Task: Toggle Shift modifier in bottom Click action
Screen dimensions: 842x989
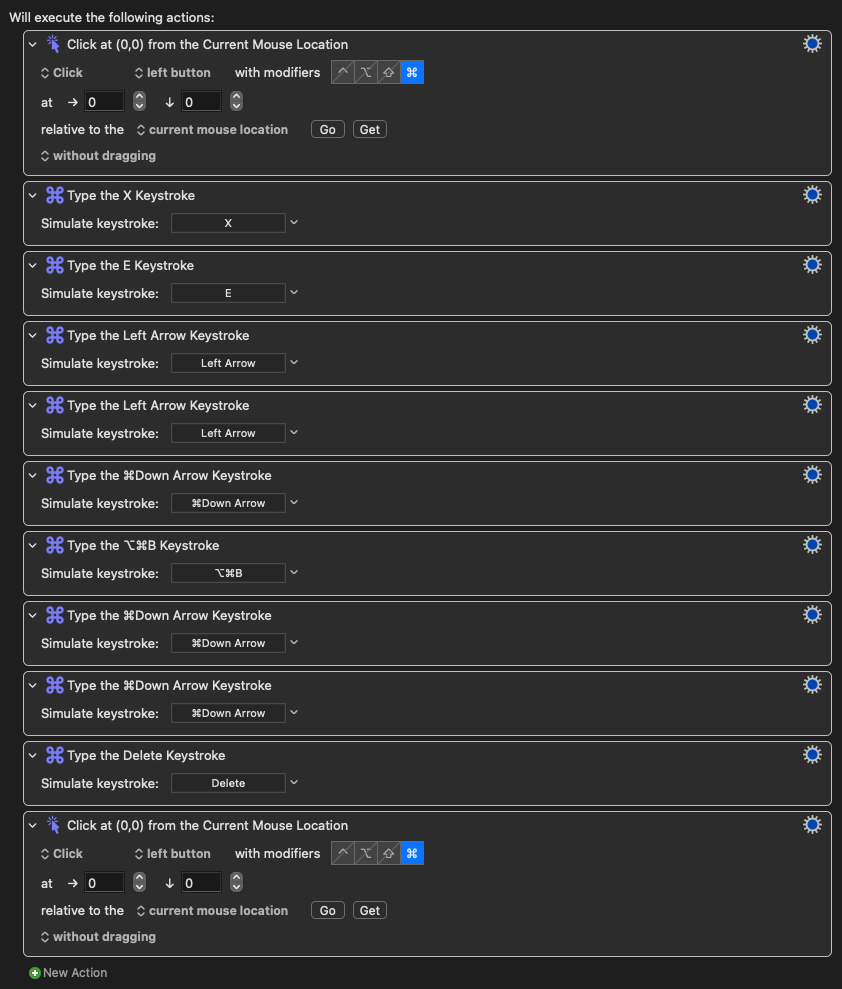Action: point(389,853)
